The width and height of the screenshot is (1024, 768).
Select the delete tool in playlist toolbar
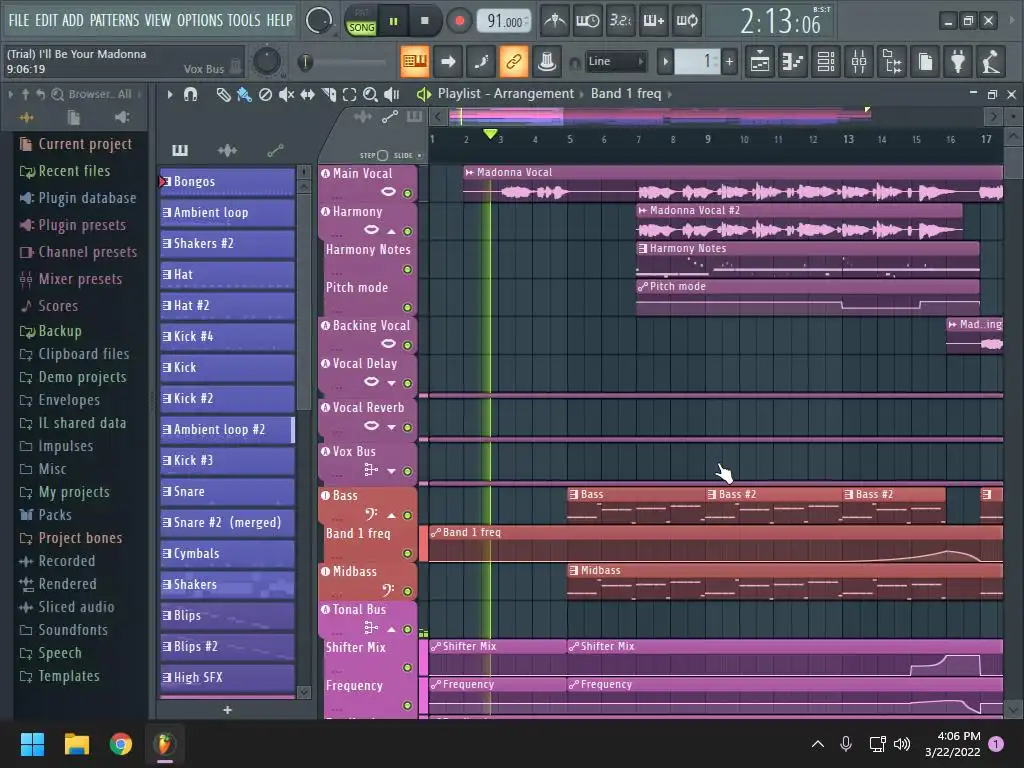click(x=265, y=95)
